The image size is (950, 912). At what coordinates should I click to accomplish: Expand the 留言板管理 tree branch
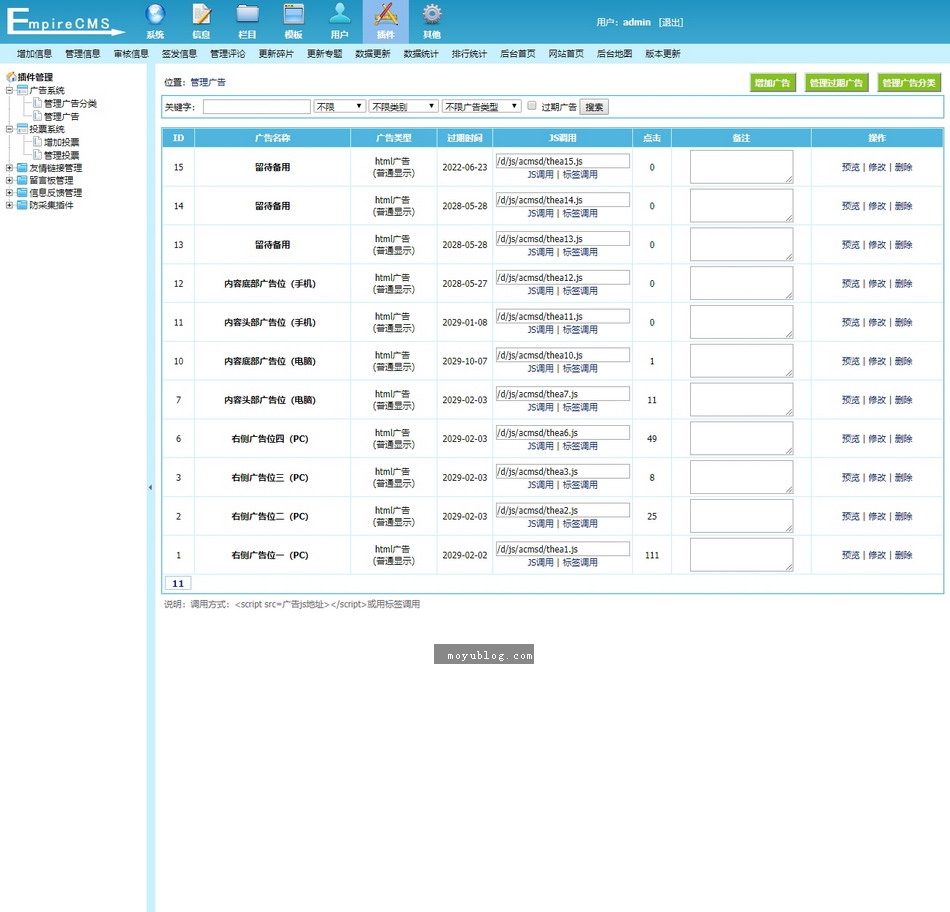tap(9, 180)
